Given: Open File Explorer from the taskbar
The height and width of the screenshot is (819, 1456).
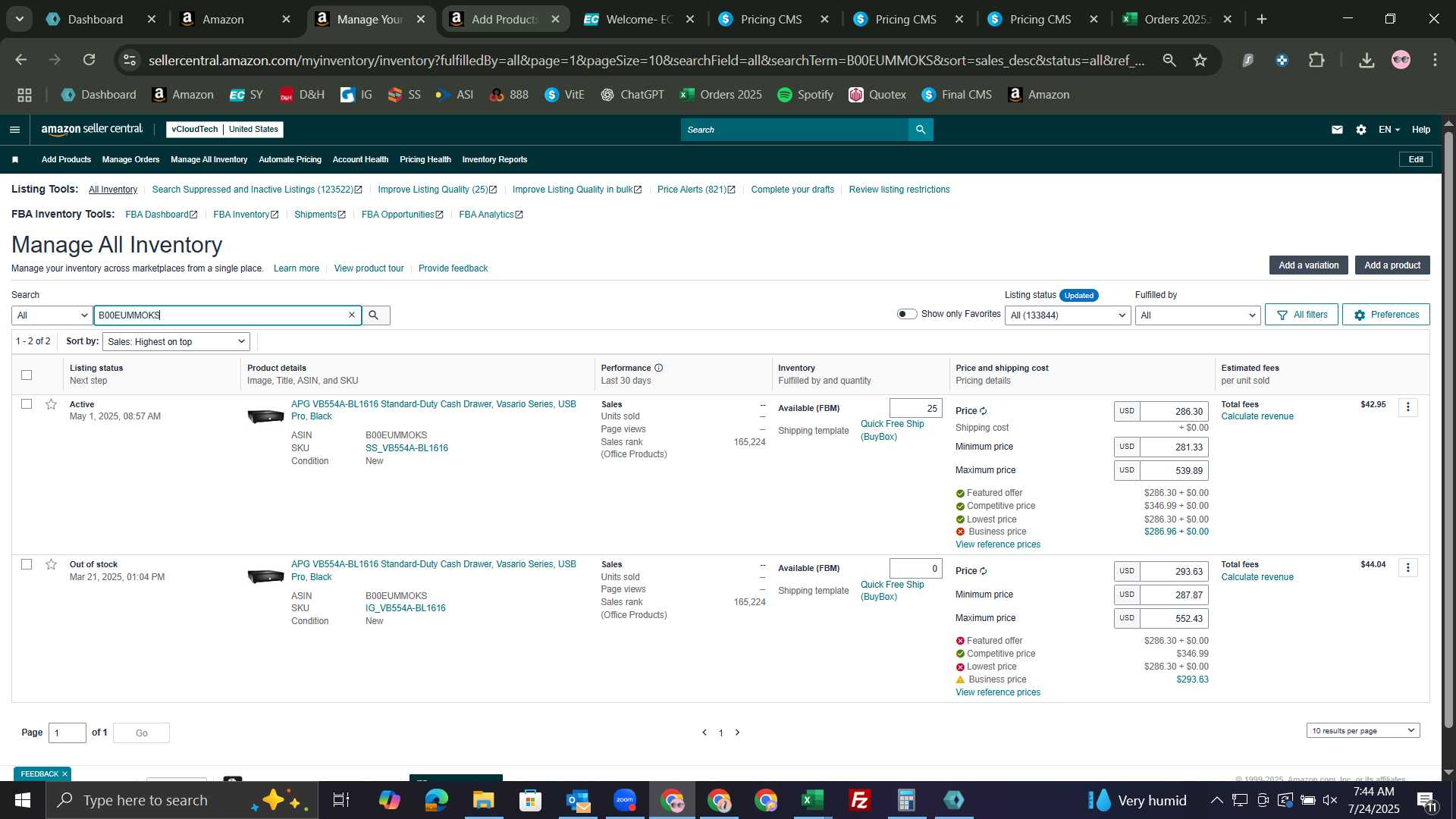Looking at the screenshot, I should (x=484, y=800).
